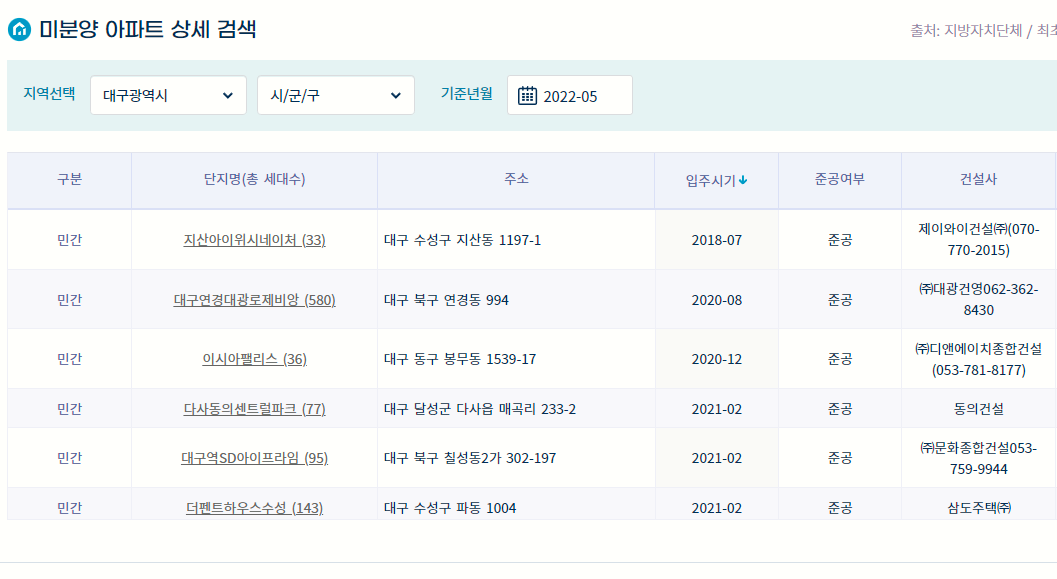Image resolution: width=1057 pixels, height=579 pixels.
Task: Click the 2022-05 base month field
Action: 570,95
